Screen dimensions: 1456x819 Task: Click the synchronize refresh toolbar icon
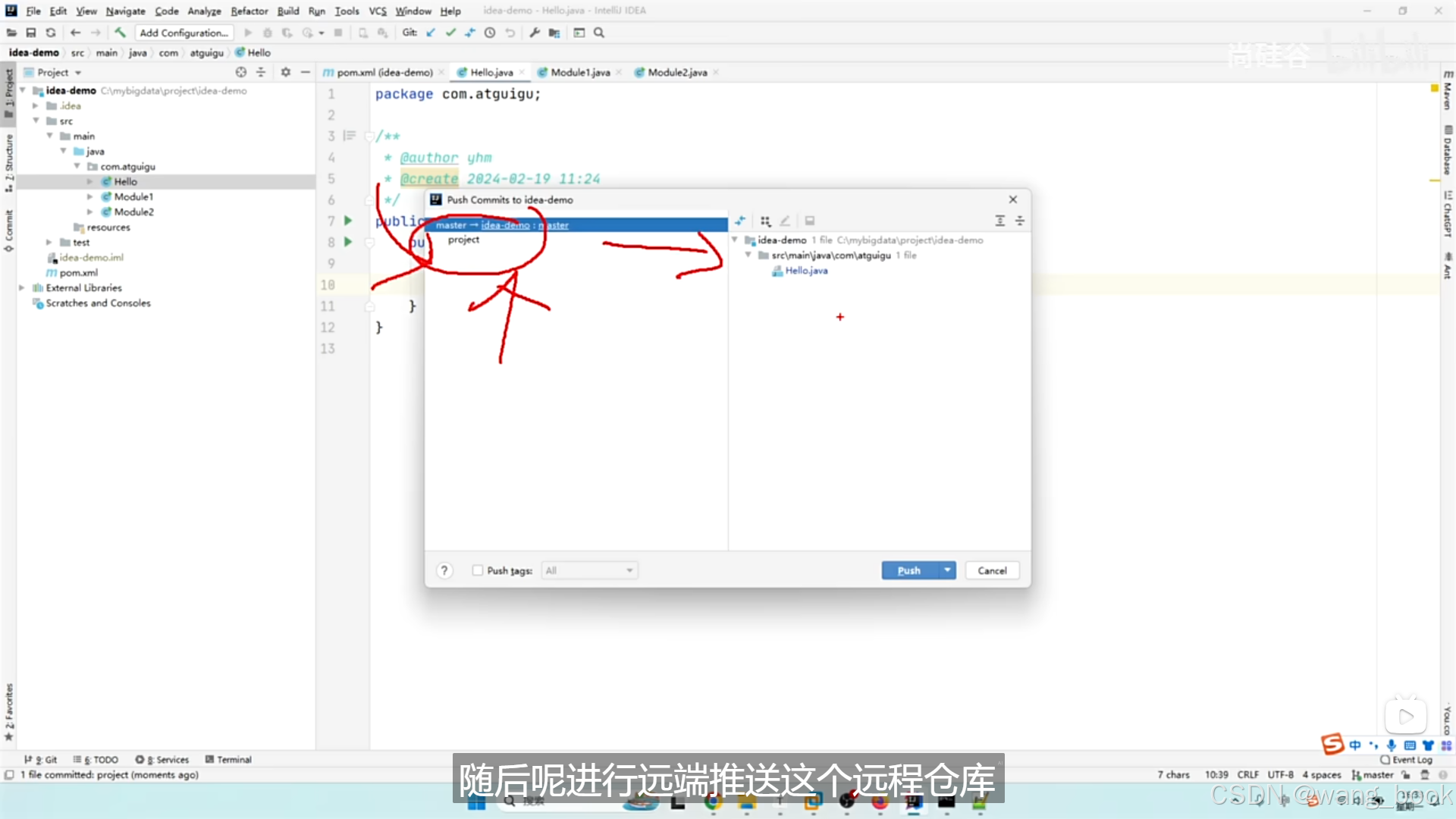tap(51, 33)
